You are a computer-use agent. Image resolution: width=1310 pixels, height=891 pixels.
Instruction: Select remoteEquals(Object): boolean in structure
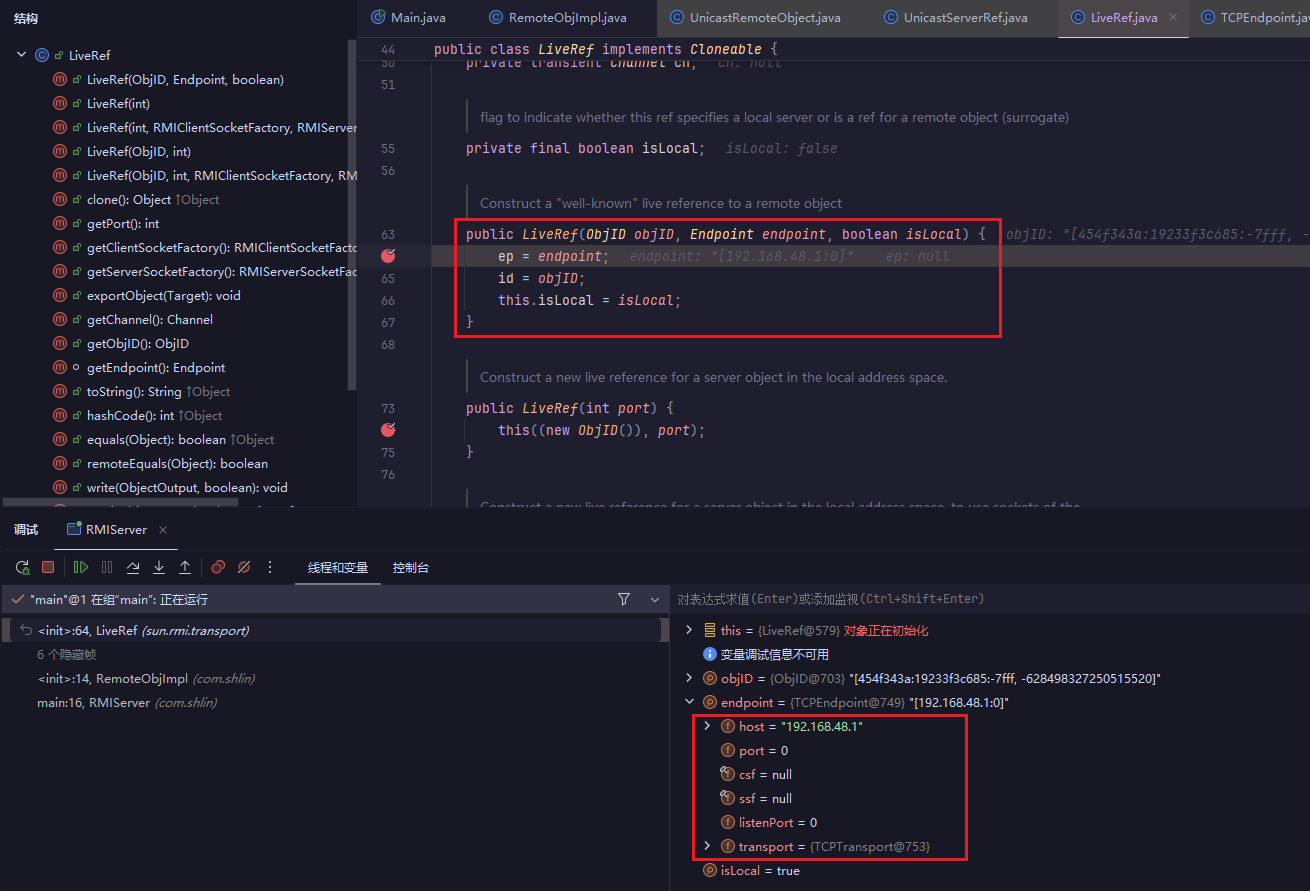point(177,463)
